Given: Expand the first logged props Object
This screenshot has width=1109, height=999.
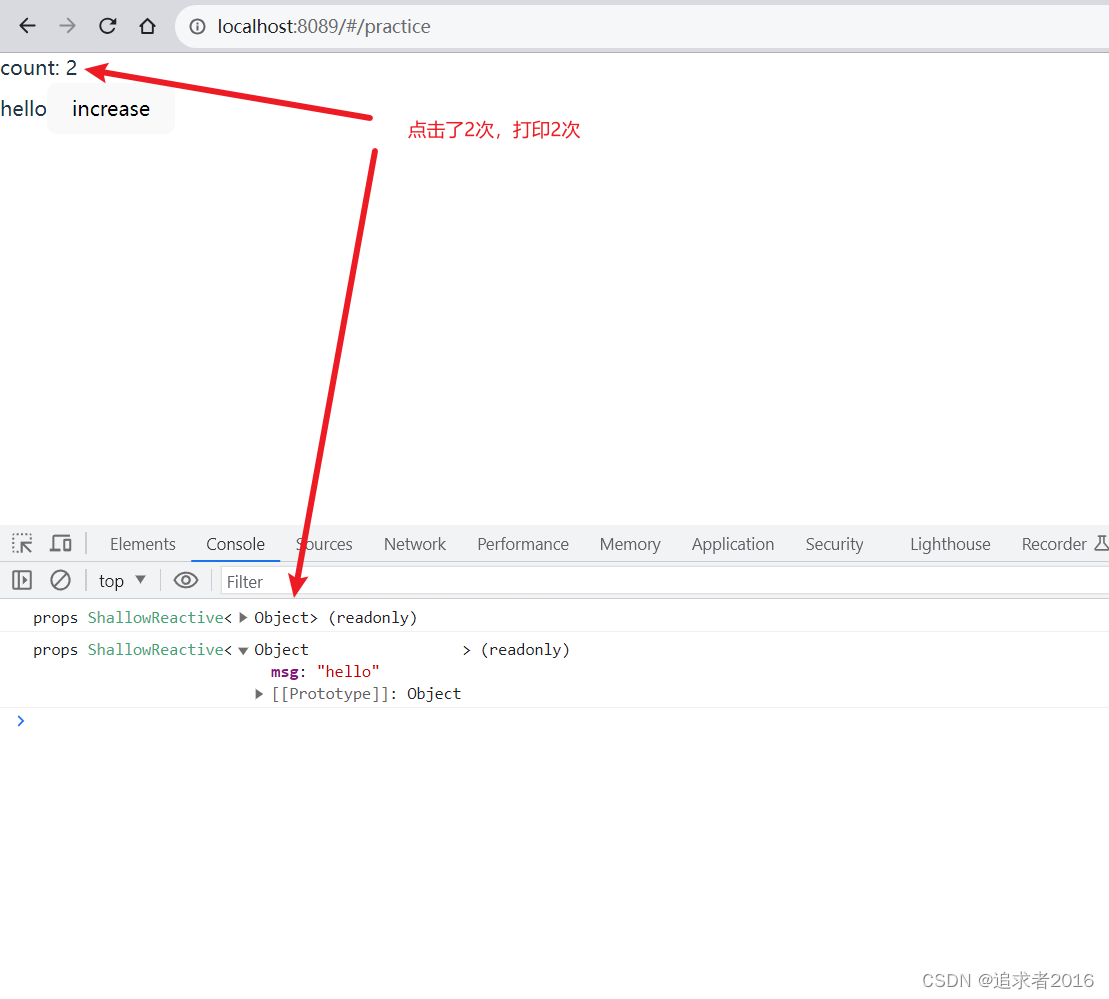Looking at the screenshot, I should pos(243,618).
